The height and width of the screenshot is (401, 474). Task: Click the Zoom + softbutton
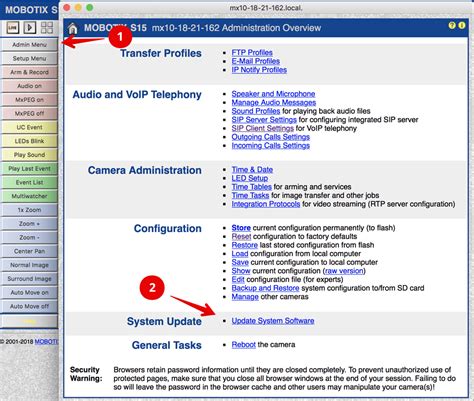coord(29,224)
